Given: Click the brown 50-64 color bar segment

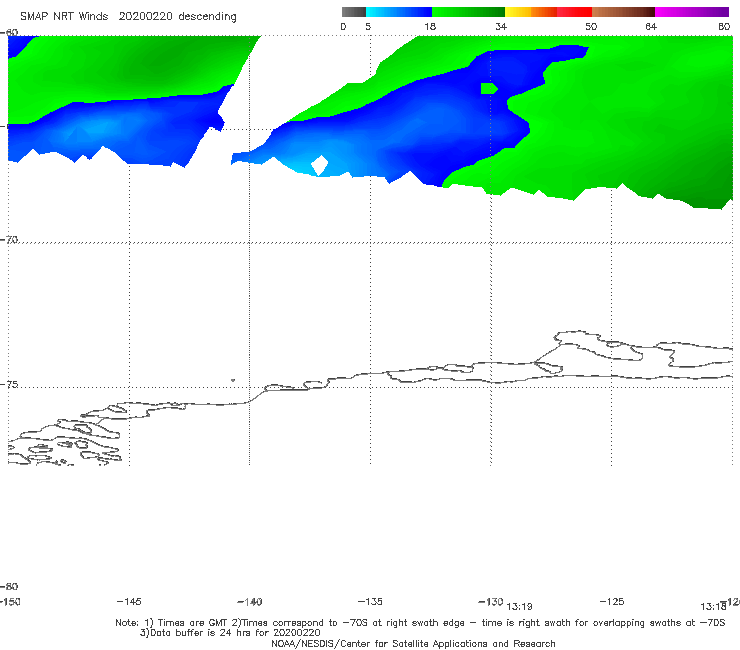Looking at the screenshot, I should point(623,12).
